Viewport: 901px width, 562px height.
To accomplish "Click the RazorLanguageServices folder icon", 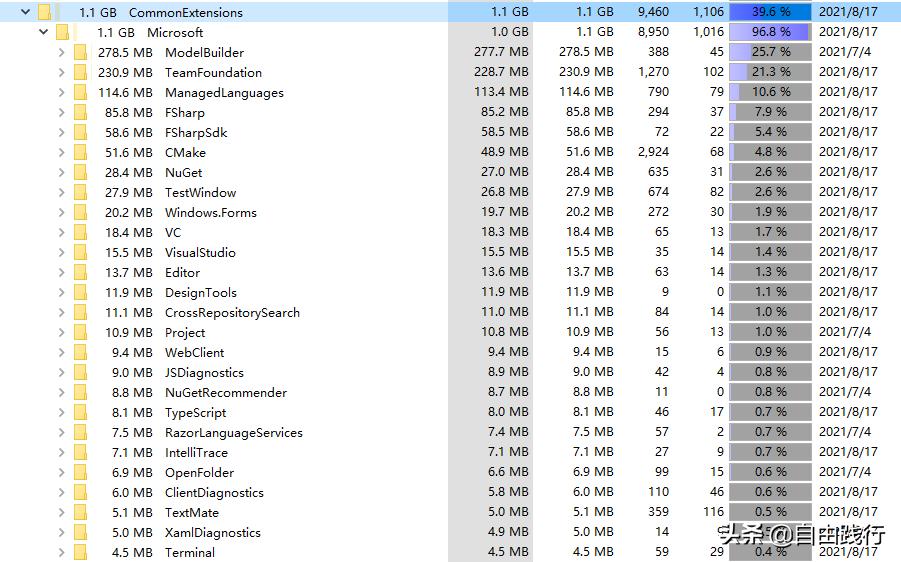I will [x=80, y=432].
